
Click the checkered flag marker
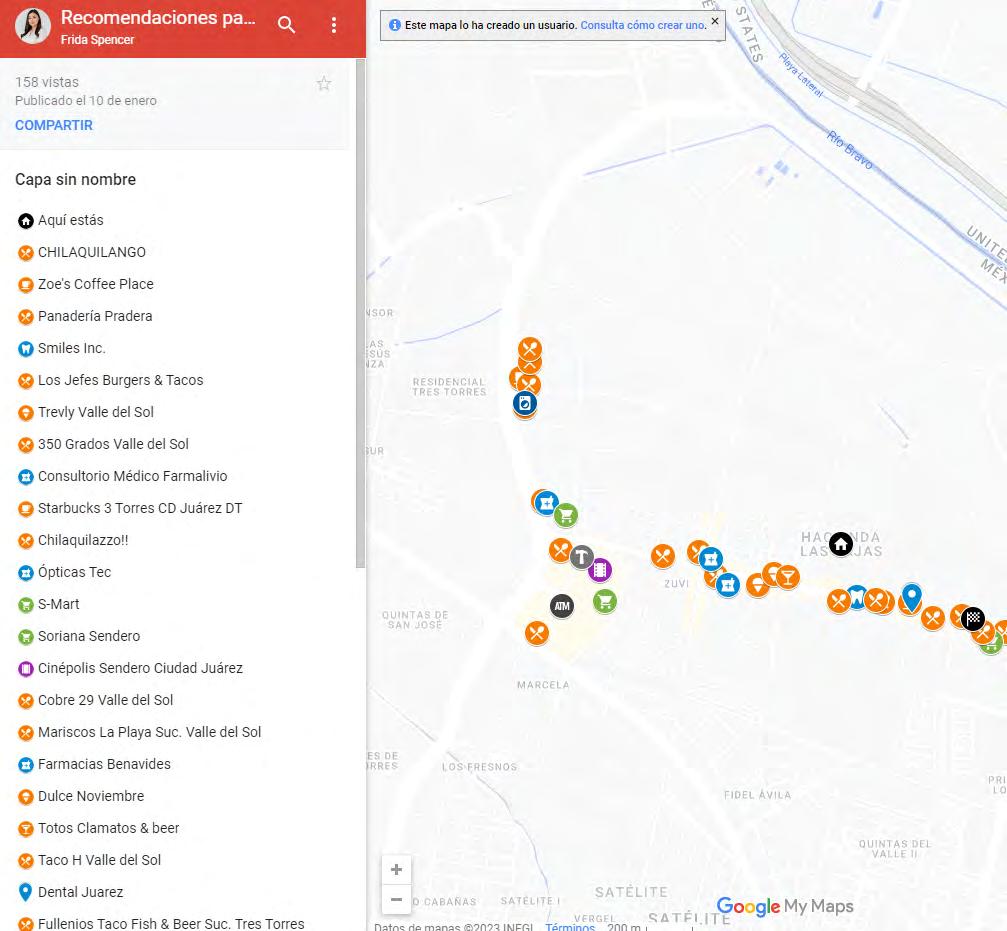point(973,618)
